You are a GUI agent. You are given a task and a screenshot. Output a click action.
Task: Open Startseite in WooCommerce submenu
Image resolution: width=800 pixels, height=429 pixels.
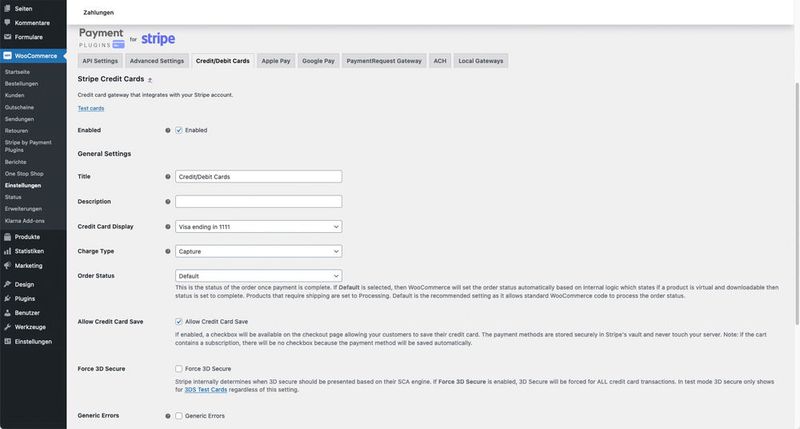(x=17, y=72)
